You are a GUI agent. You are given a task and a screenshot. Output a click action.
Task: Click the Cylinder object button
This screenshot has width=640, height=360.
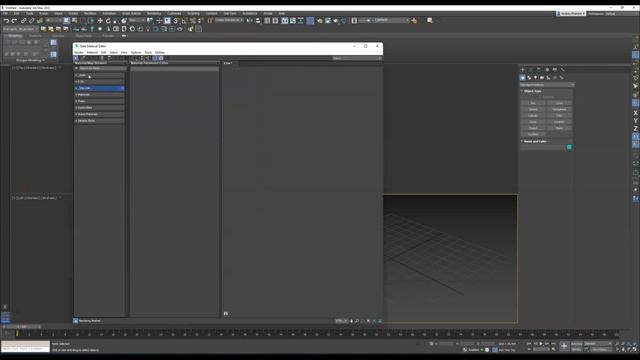[x=533, y=116]
